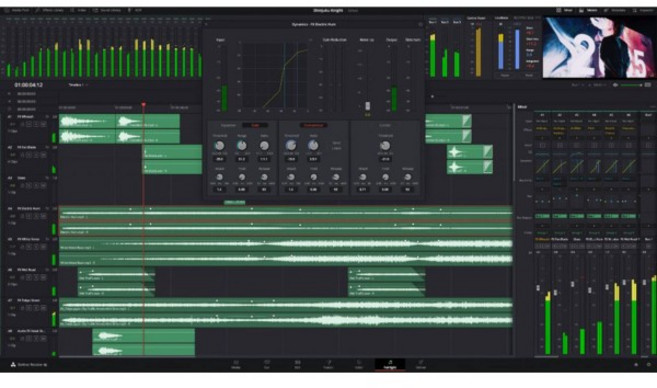This screenshot has width=657, height=388.
Task: Open the Media Pool panel
Action: pyautogui.click(x=17, y=10)
